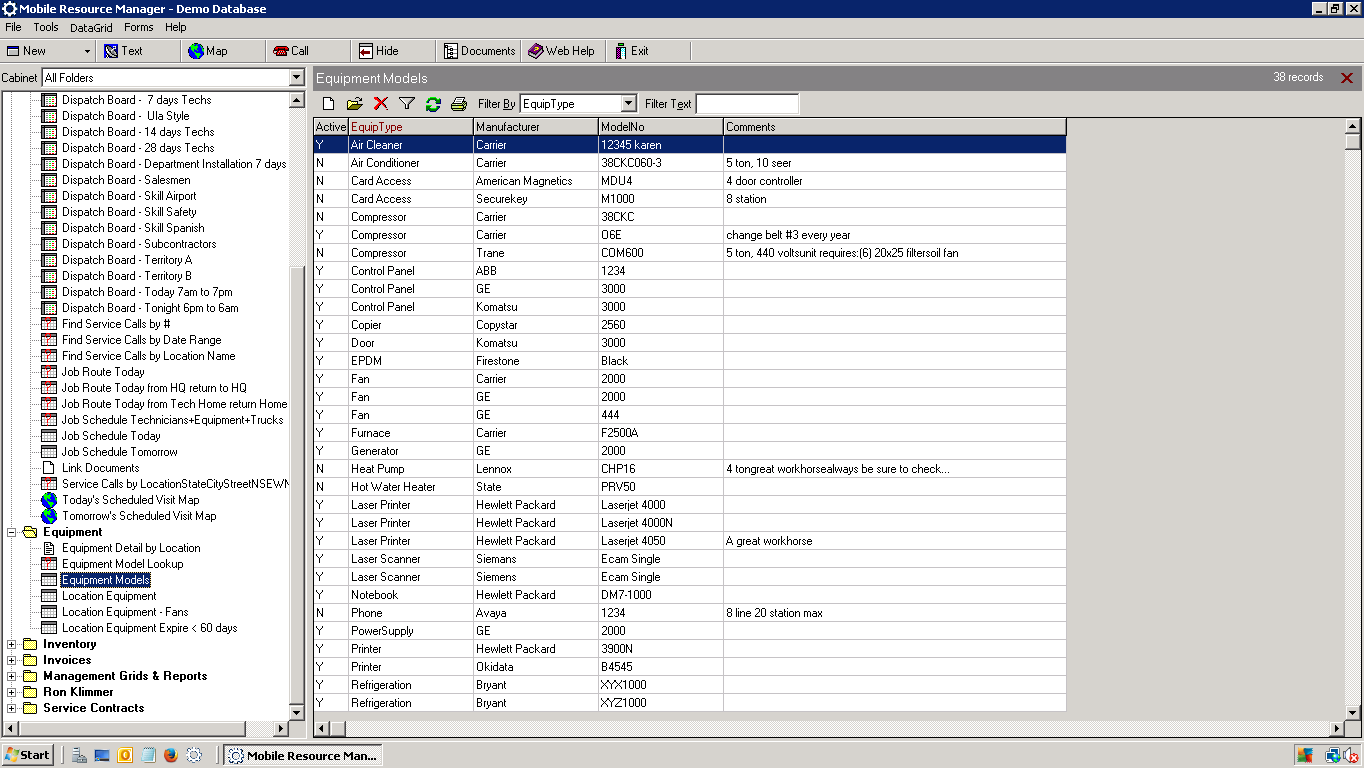The image size is (1364, 768).
Task: Click the Active column header
Action: click(x=330, y=127)
